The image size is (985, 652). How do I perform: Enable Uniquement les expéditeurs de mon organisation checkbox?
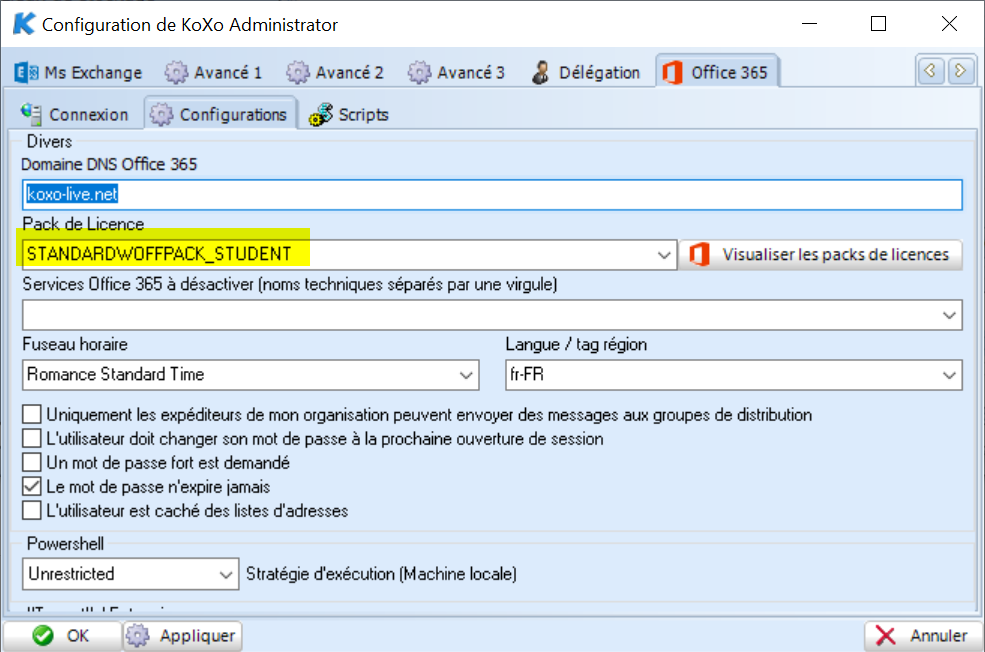[x=31, y=415]
